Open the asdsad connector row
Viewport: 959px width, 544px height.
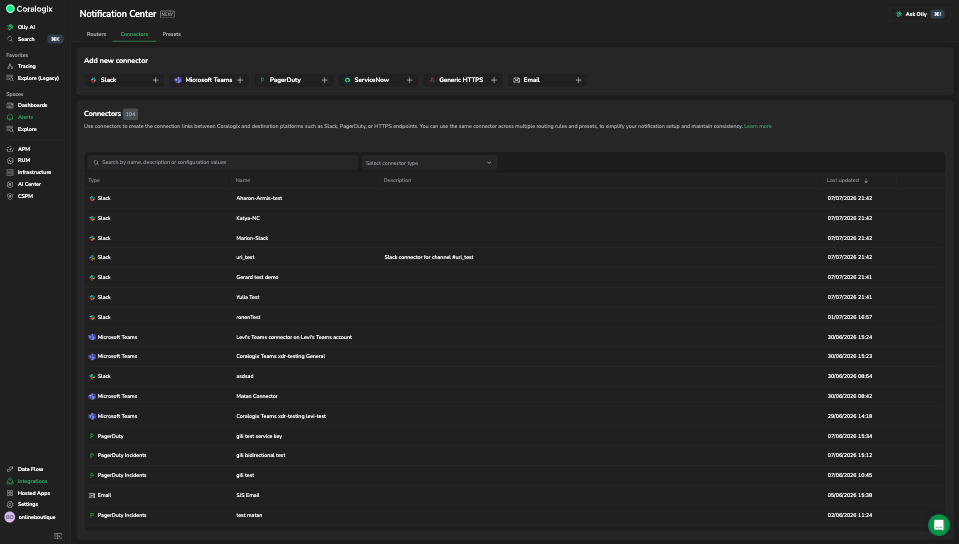pyautogui.click(x=515, y=376)
